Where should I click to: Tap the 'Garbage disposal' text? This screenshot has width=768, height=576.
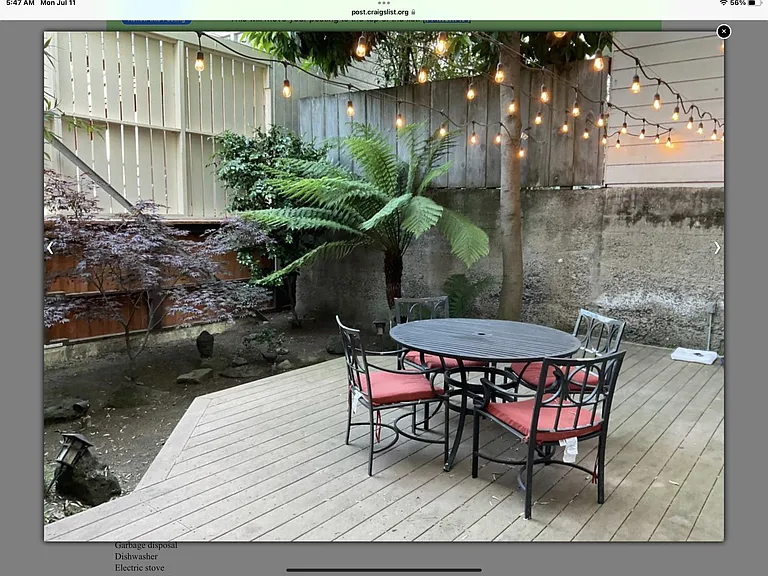click(146, 545)
